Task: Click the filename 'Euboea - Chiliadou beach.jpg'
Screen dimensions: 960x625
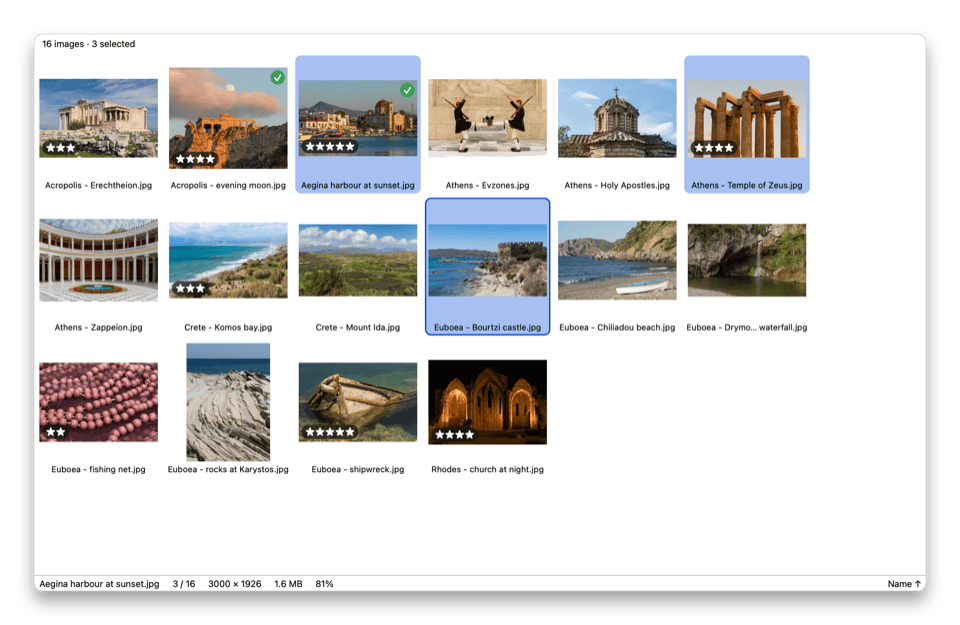Action: pyautogui.click(x=617, y=327)
